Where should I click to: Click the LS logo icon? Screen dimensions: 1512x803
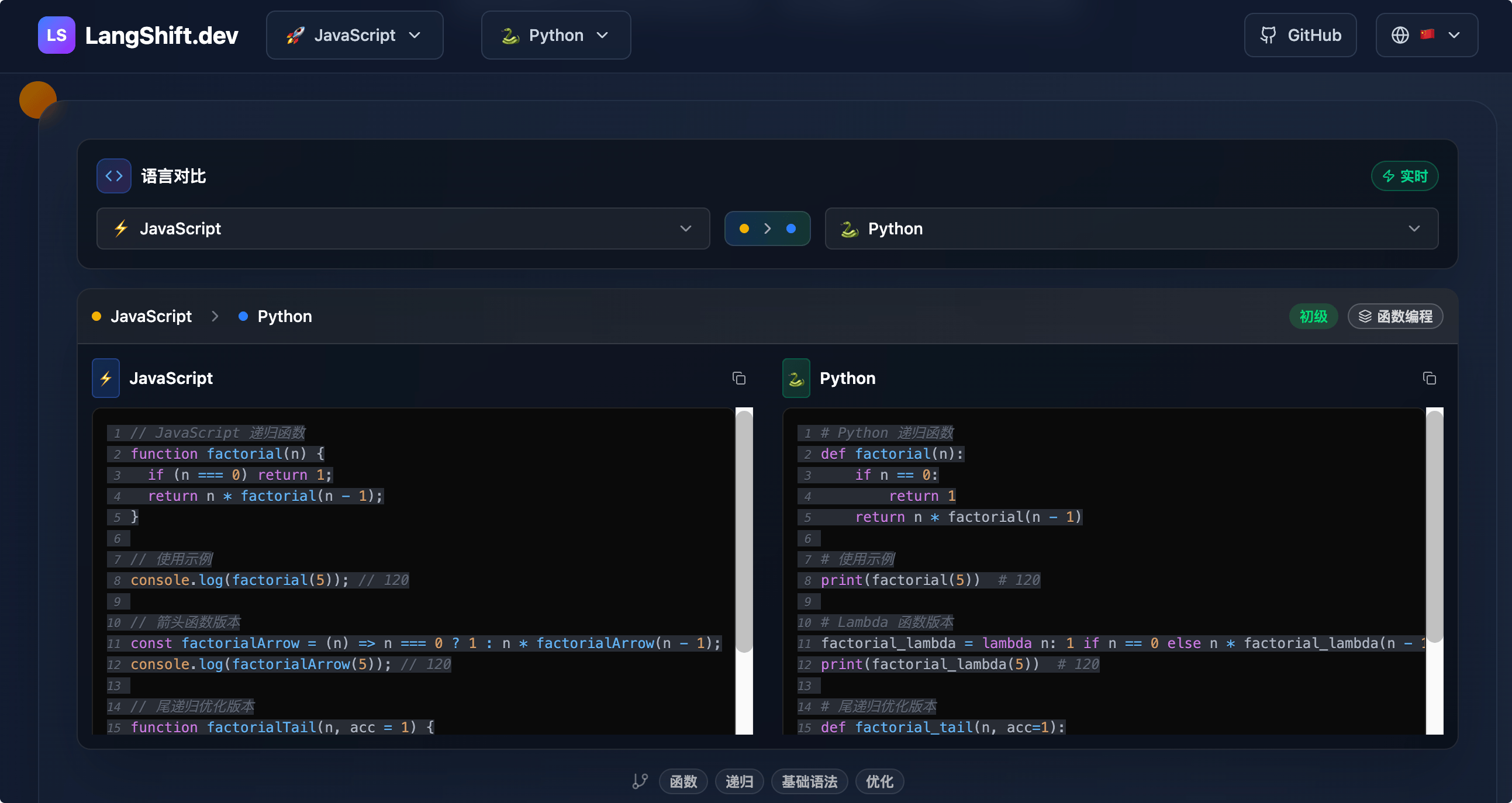point(56,35)
